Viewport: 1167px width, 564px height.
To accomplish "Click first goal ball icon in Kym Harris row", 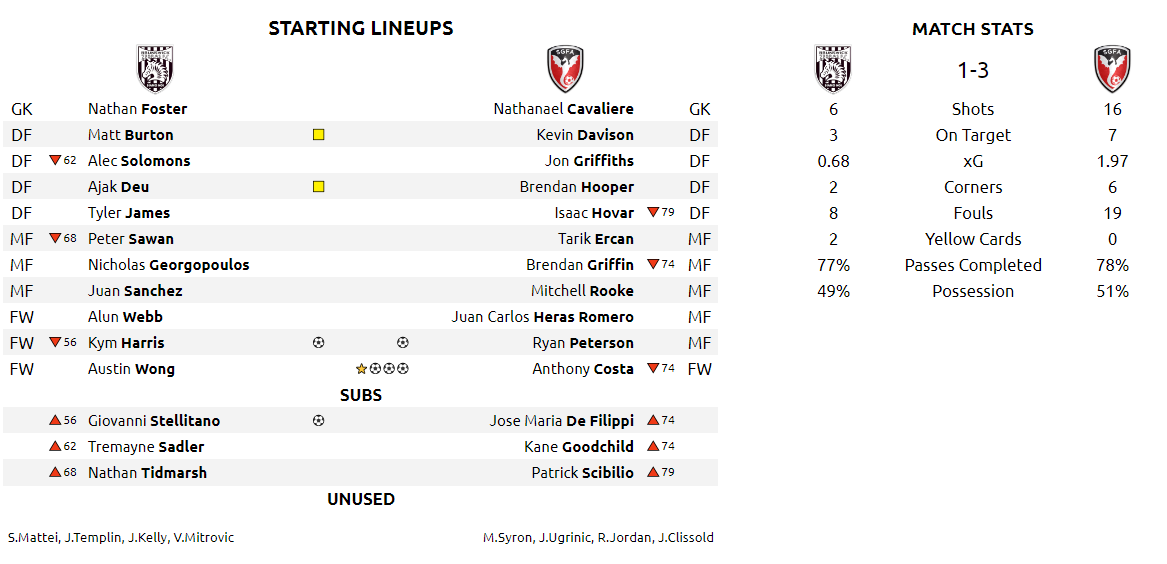I will (x=319, y=343).
